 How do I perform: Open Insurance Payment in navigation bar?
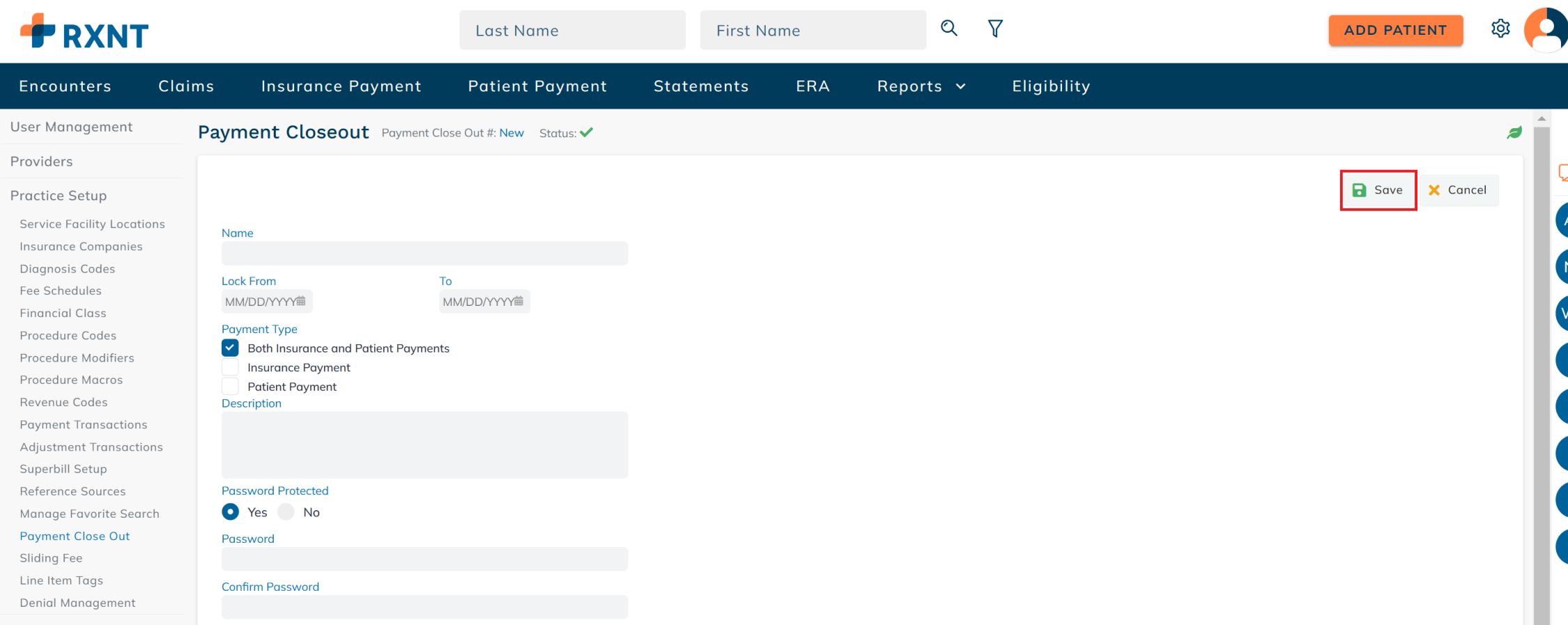point(341,86)
